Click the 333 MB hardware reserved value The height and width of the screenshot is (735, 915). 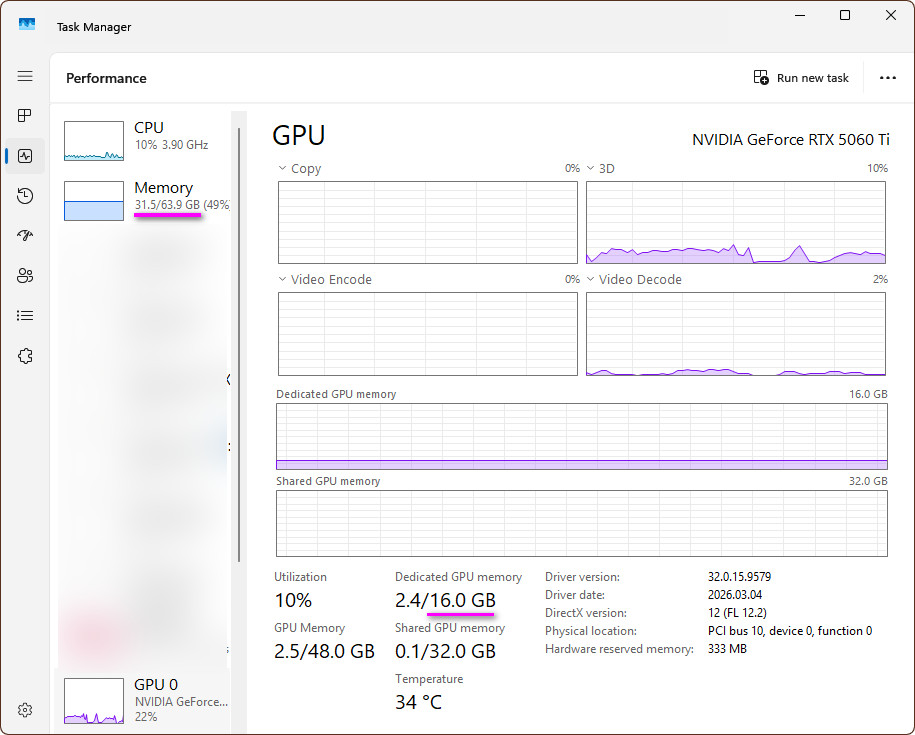point(727,649)
